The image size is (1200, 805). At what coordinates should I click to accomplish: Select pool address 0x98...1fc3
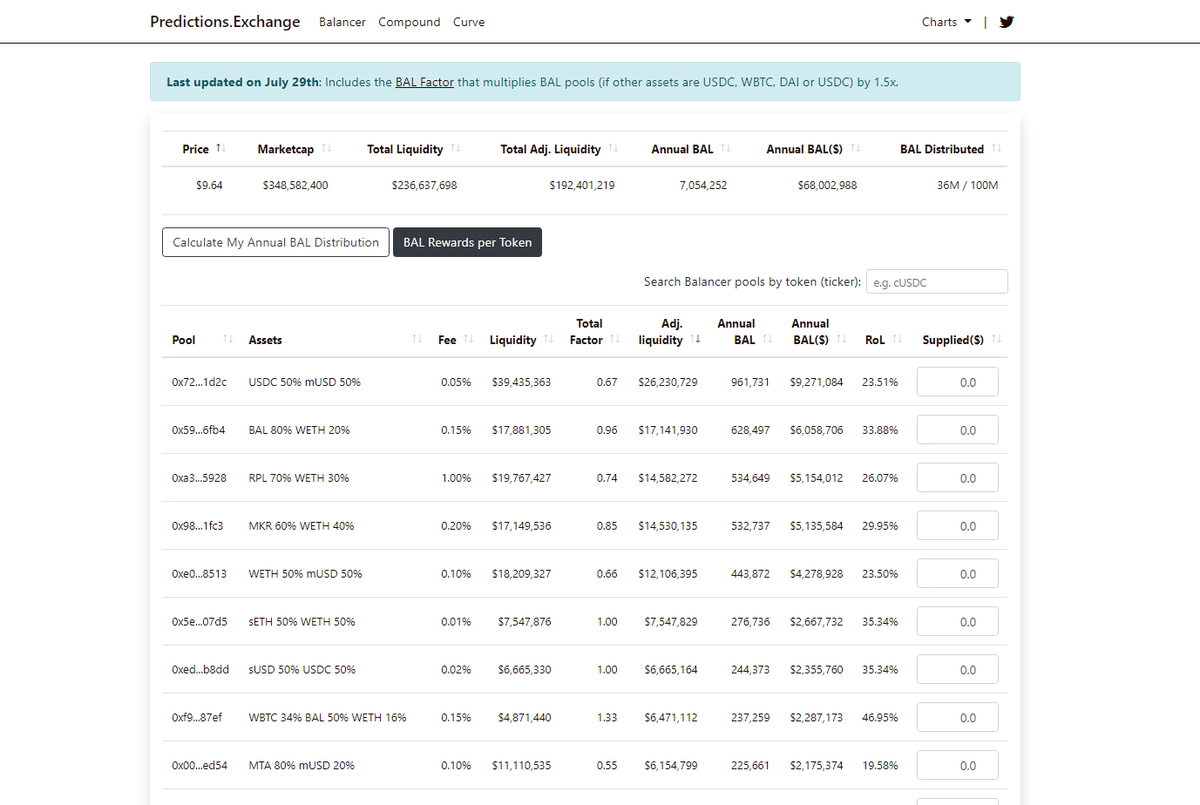198,526
